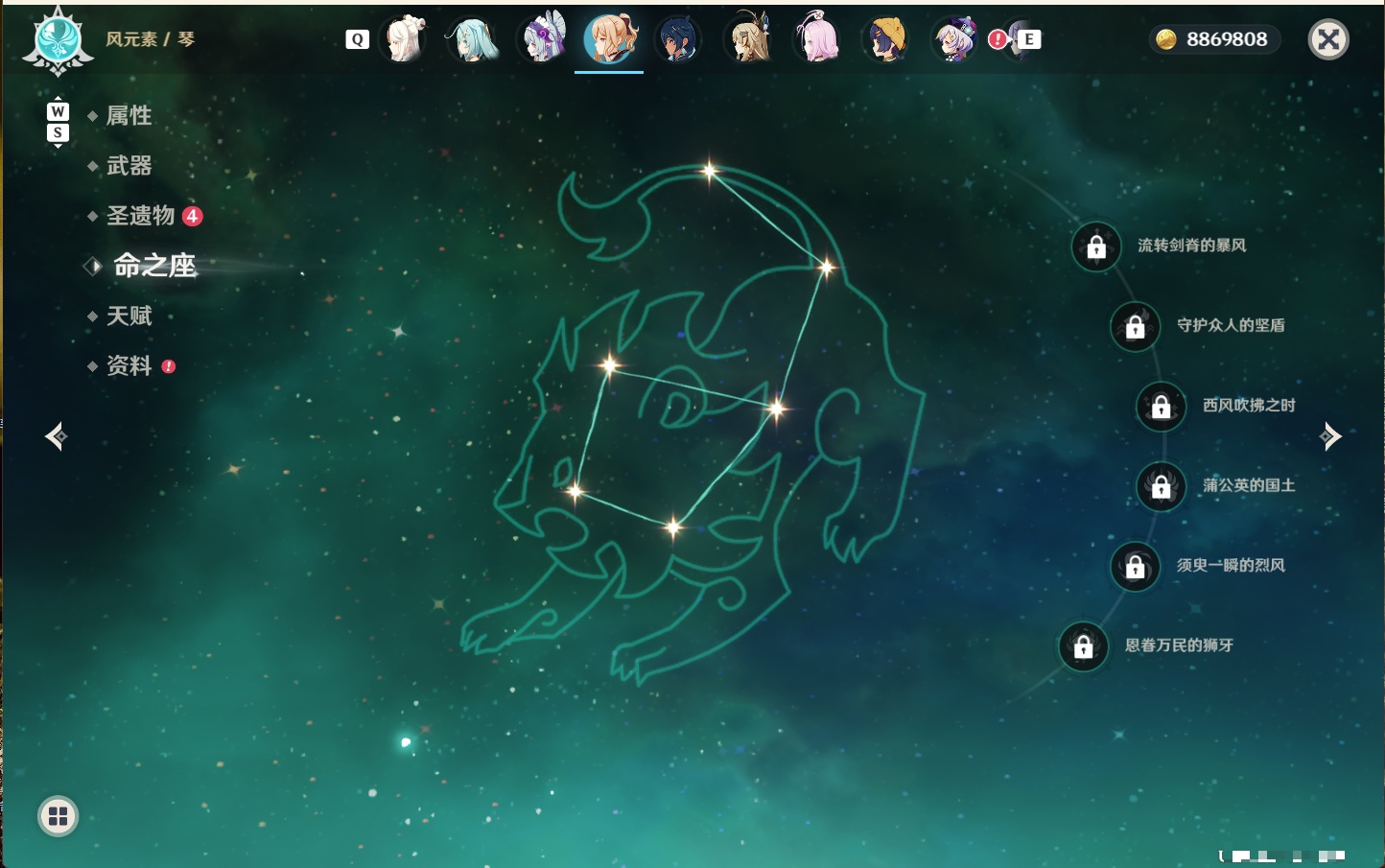Click the Anemo element emblem icon
1385x868 pixels.
(x=59, y=41)
